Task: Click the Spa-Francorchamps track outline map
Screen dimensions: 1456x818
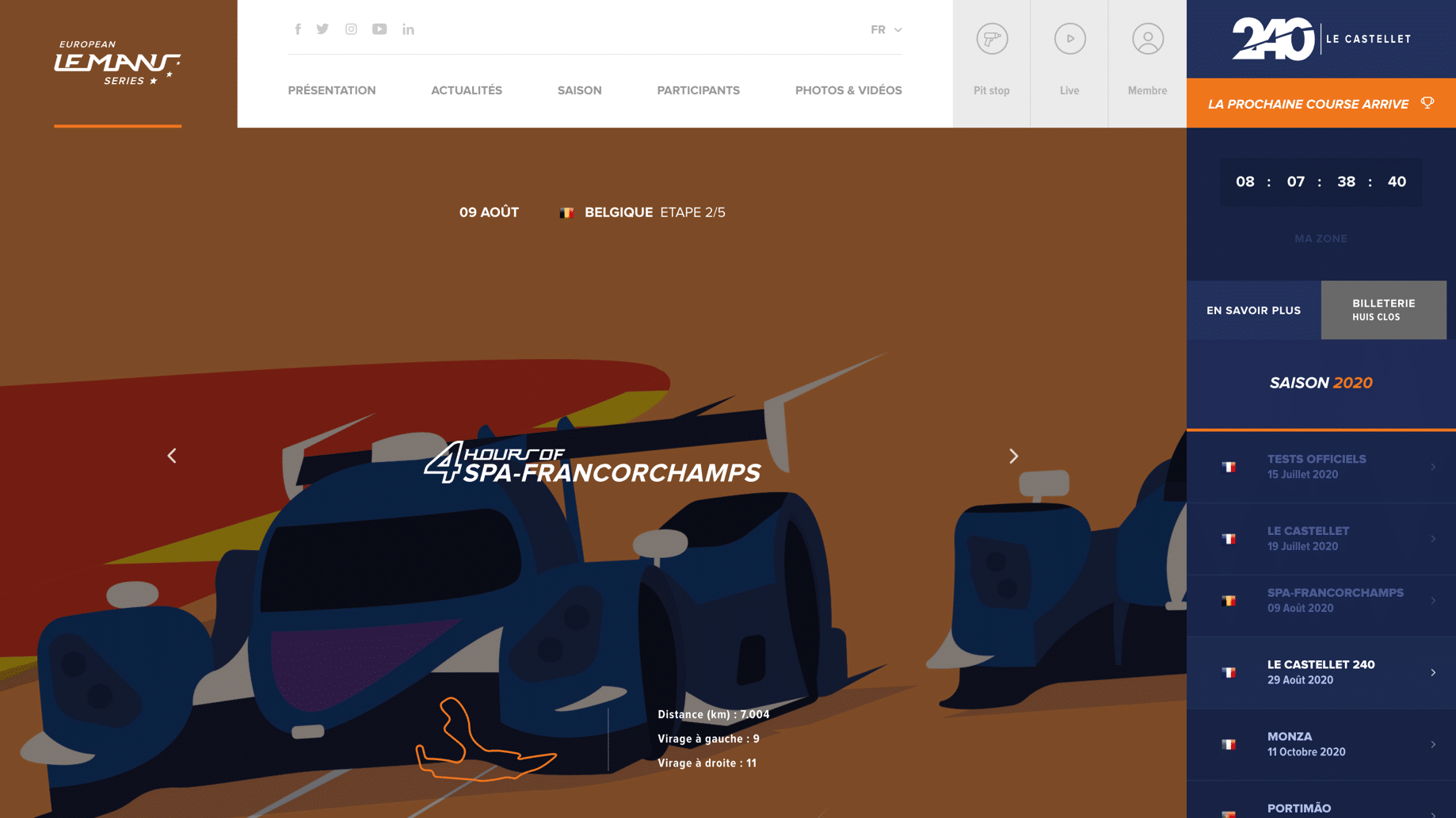Action: click(486, 739)
